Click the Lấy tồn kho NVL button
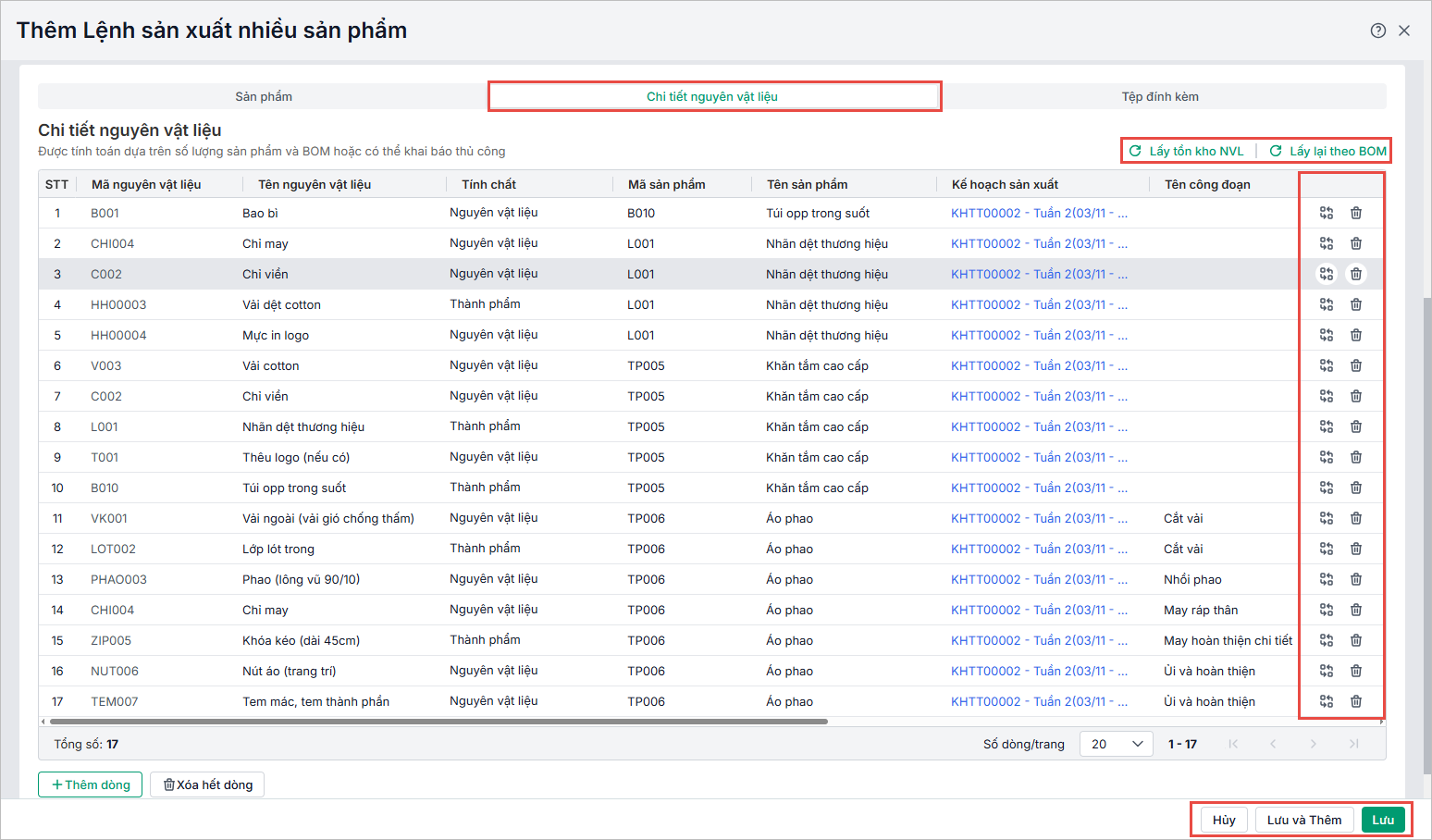The image size is (1432, 840). pos(1187,151)
